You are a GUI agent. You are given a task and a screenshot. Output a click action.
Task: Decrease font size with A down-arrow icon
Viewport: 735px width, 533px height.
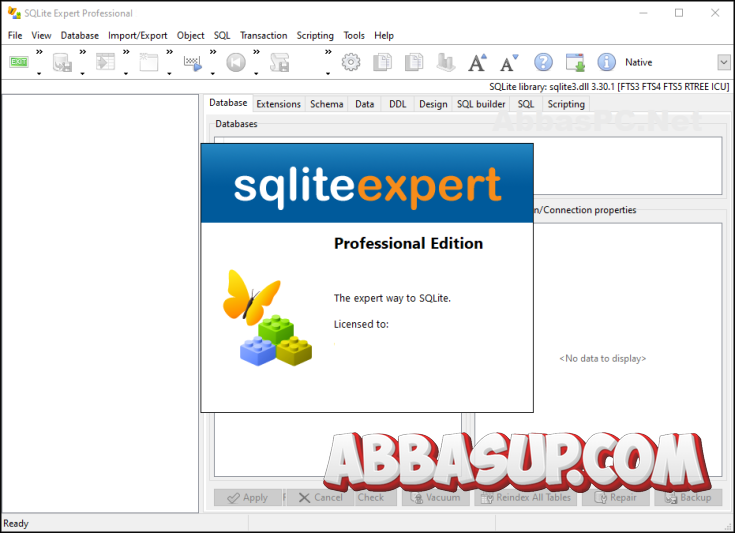click(509, 62)
